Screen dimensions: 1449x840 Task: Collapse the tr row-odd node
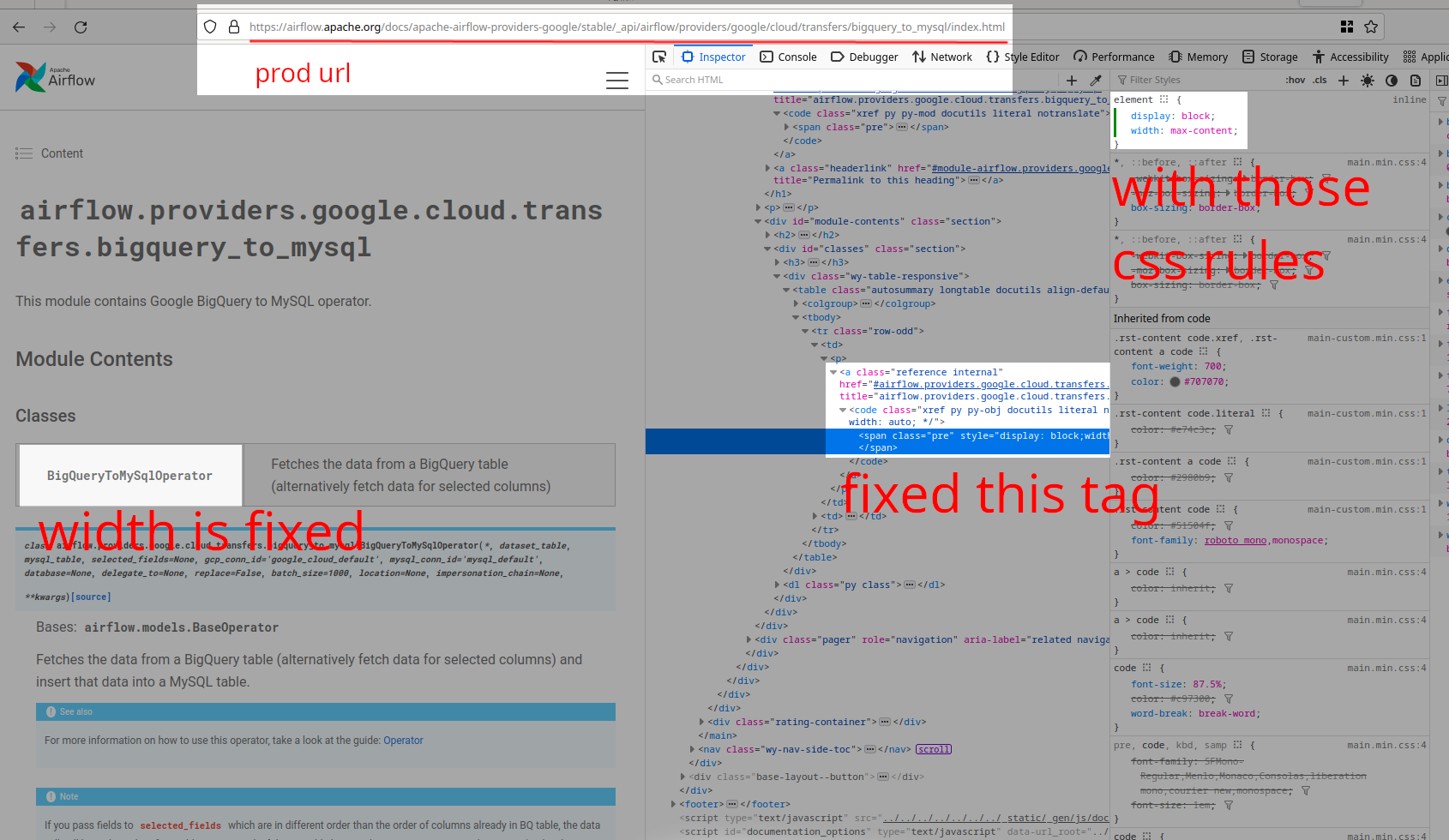click(x=805, y=331)
